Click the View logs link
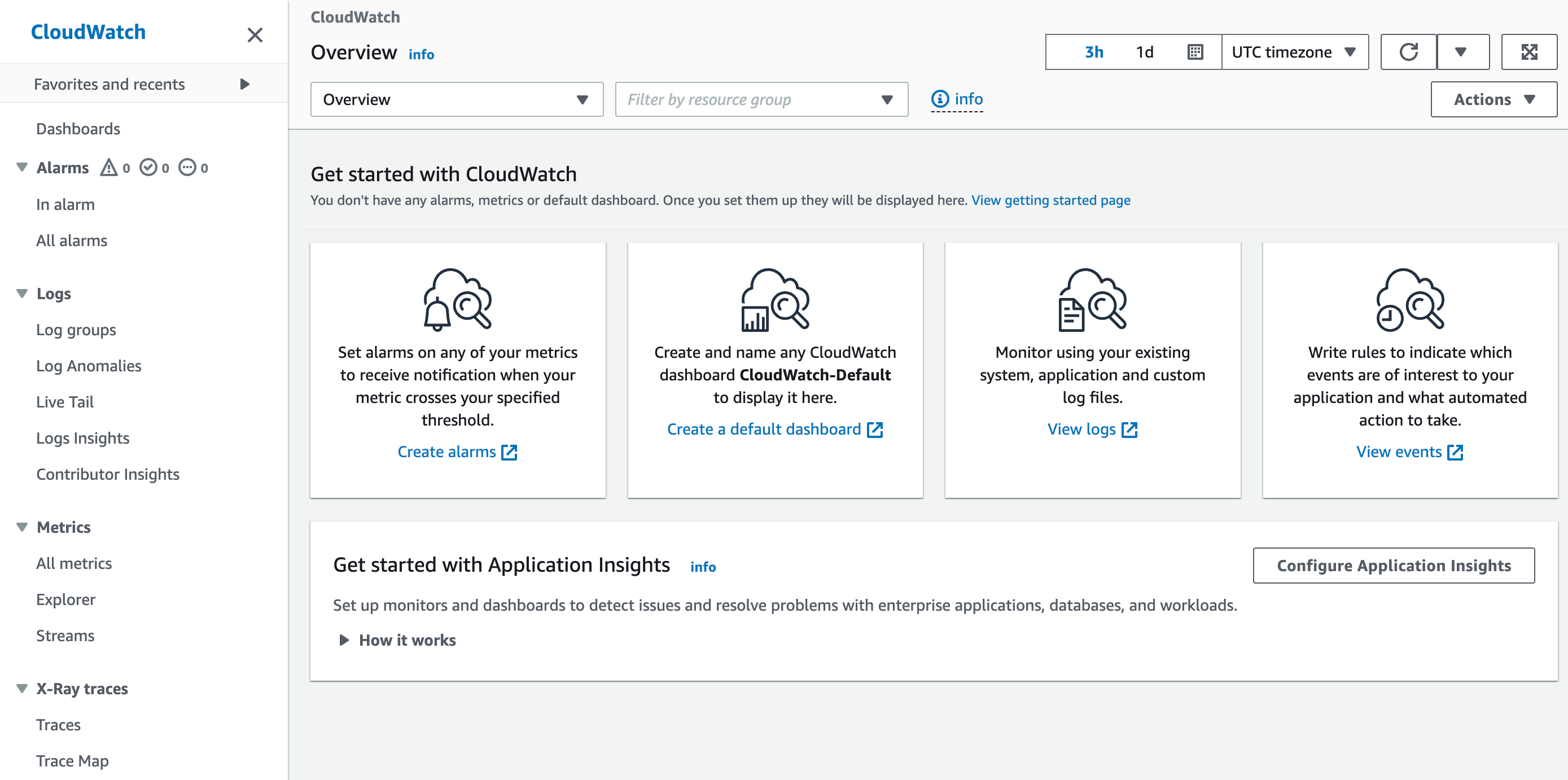The image size is (1568, 780). point(1081,430)
